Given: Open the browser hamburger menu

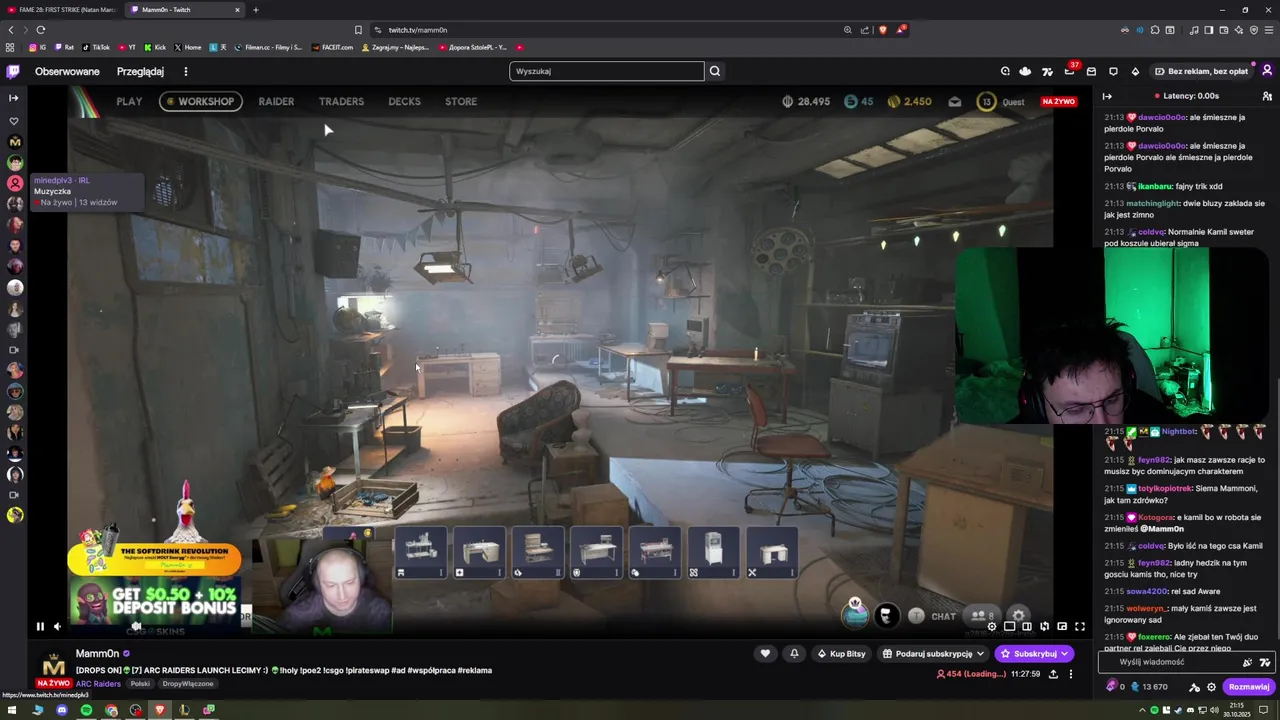Looking at the screenshot, I should click(1268, 30).
